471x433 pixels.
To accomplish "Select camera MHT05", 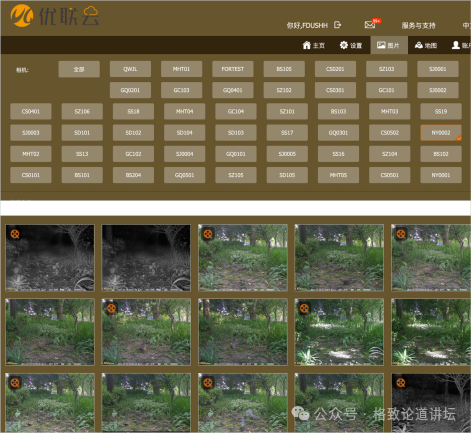I will (338, 175).
